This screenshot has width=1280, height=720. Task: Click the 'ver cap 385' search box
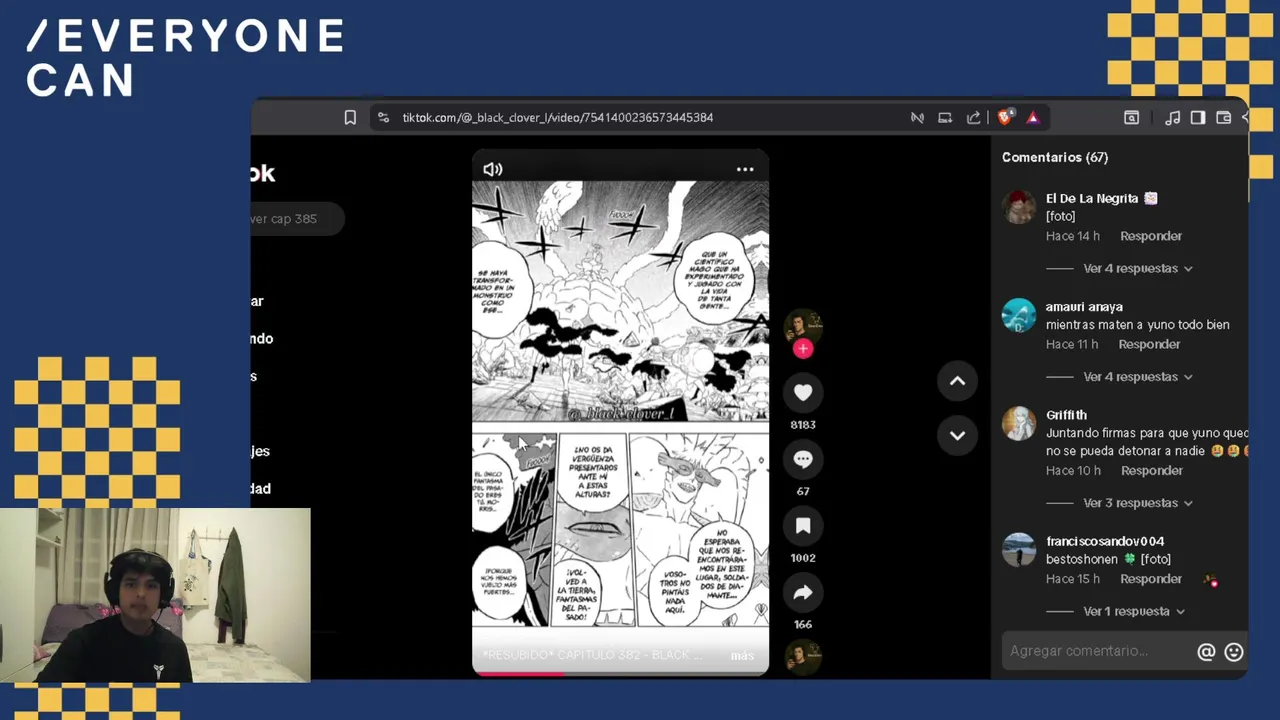297,219
